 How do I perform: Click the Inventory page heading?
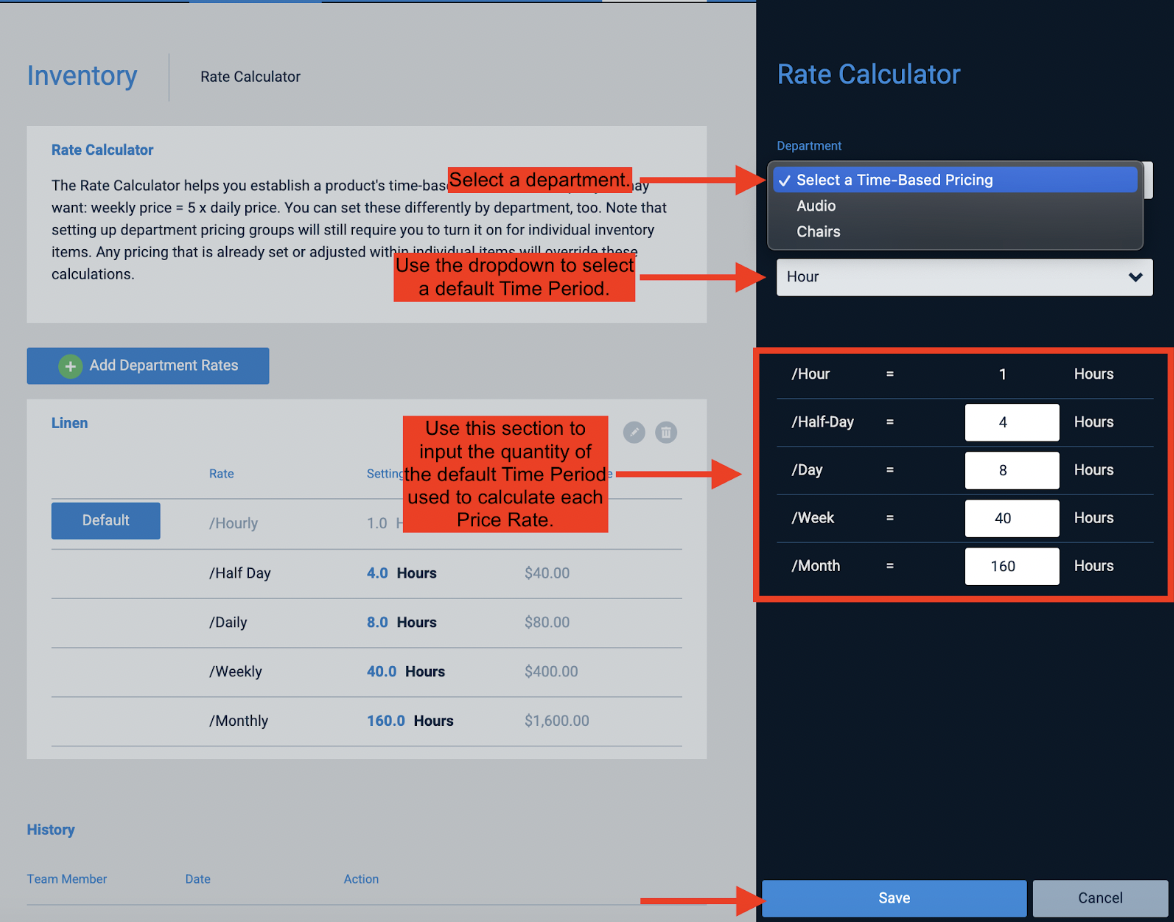[x=82, y=76]
